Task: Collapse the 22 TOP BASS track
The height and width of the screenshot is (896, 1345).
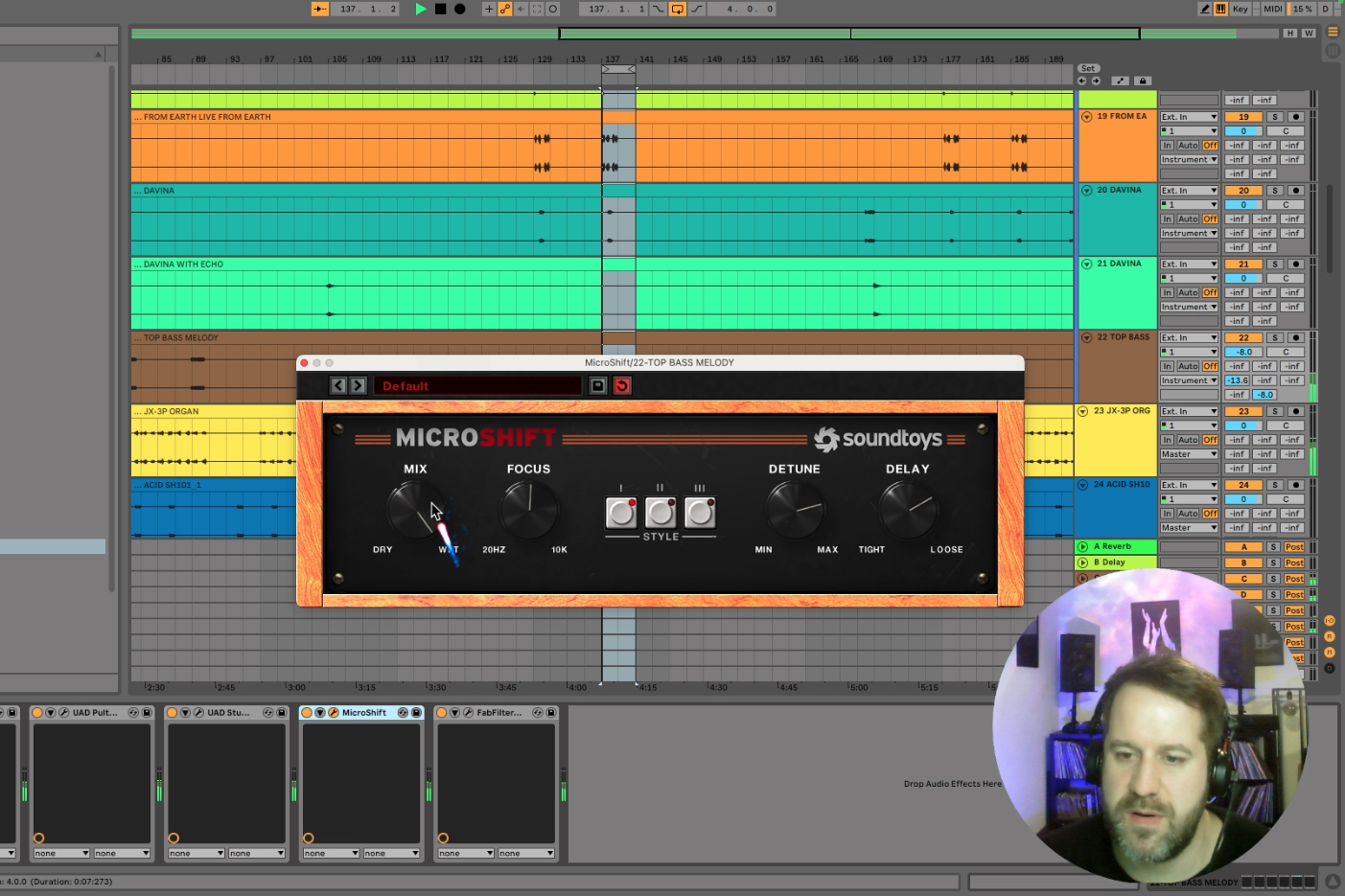Action: pyautogui.click(x=1086, y=337)
